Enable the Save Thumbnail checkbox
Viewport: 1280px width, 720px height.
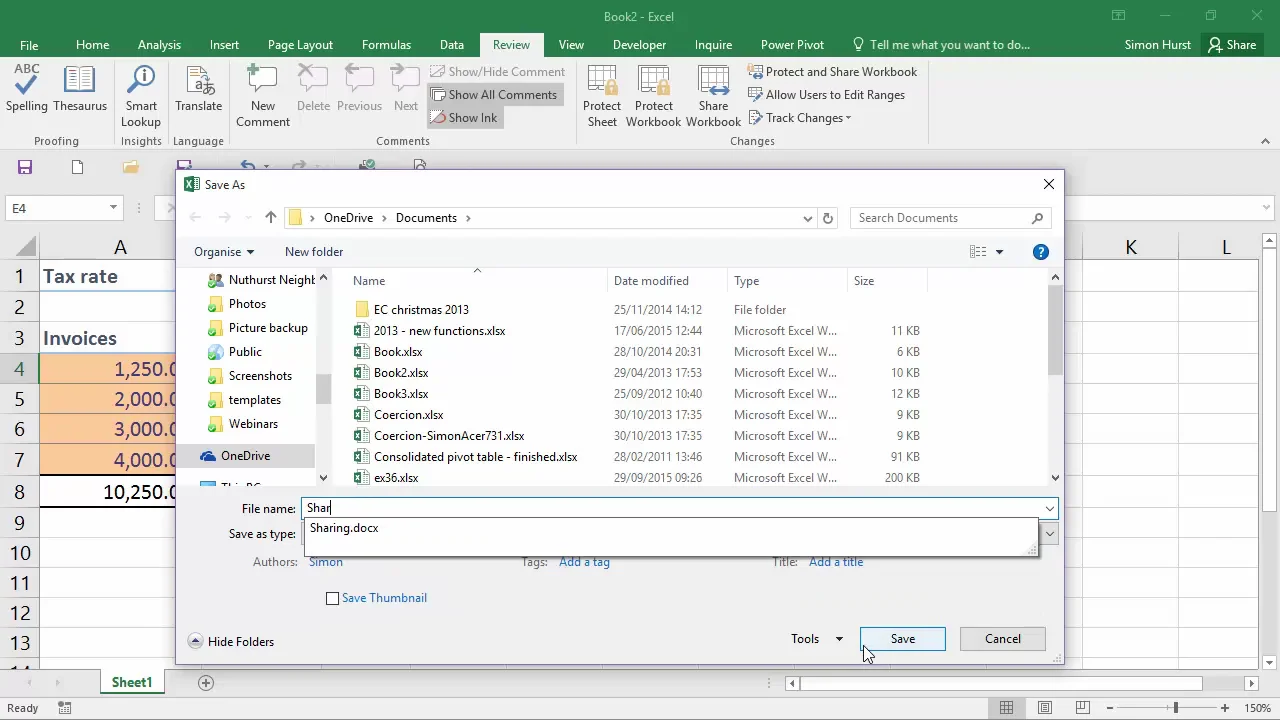pyautogui.click(x=333, y=598)
